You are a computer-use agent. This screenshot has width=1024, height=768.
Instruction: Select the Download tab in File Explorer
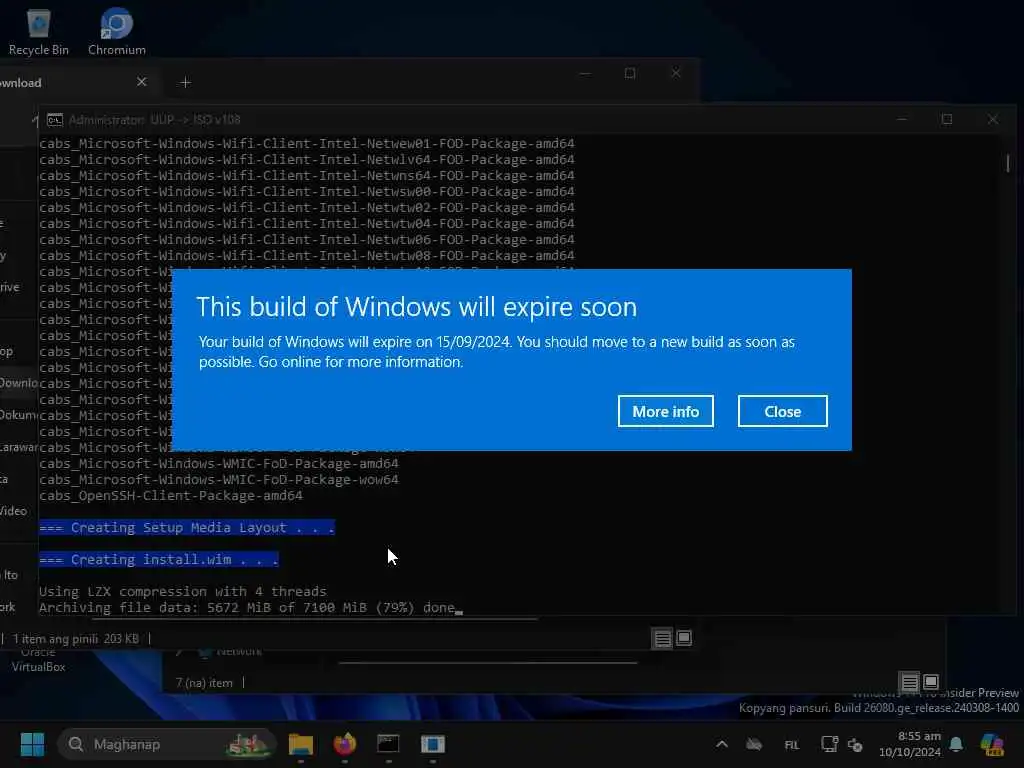[x=65, y=82]
